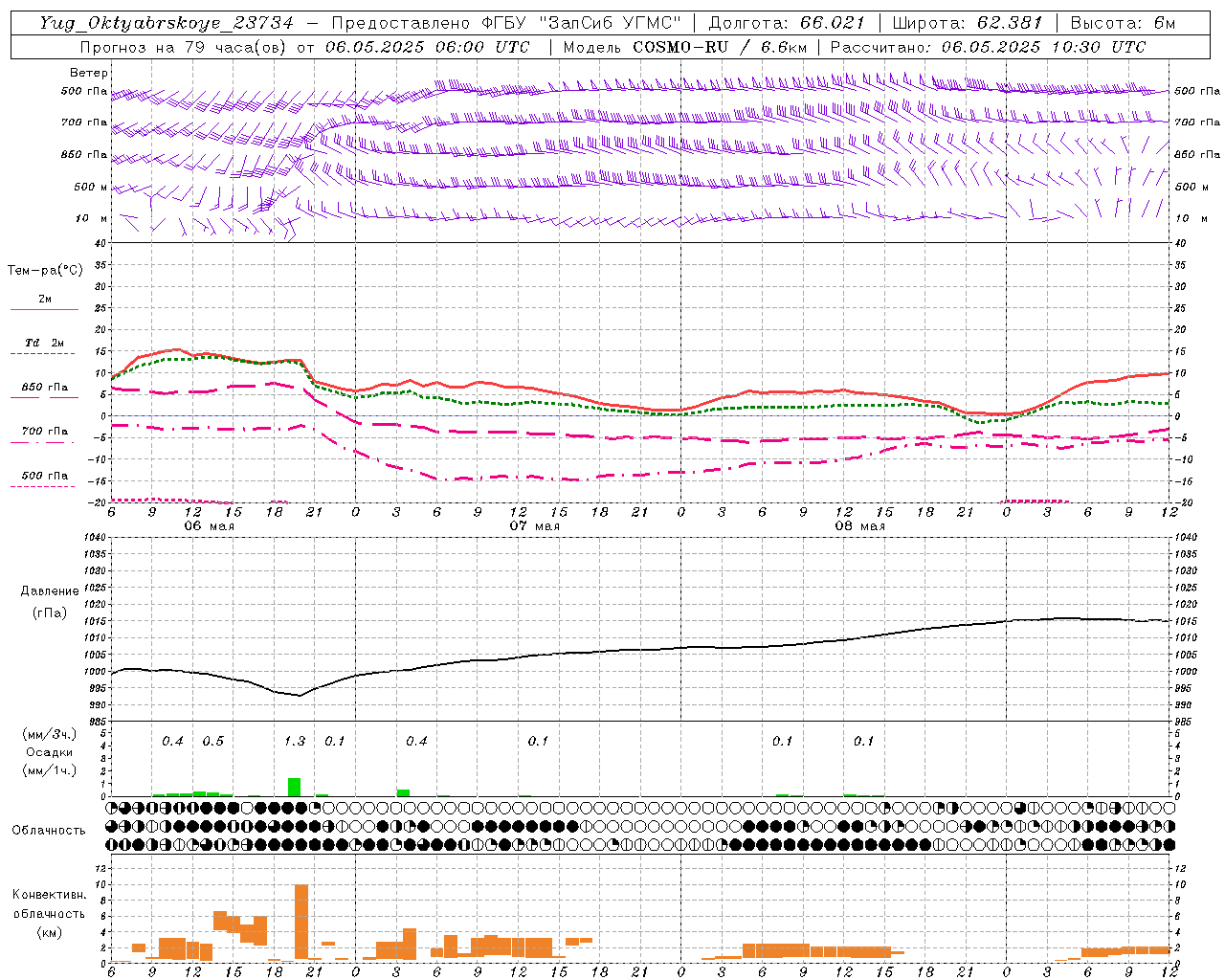Click the Рассчитано: 06.05.2025 10:30 UTC timestamp
The width and height of the screenshot is (1225, 980).
tap(988, 47)
